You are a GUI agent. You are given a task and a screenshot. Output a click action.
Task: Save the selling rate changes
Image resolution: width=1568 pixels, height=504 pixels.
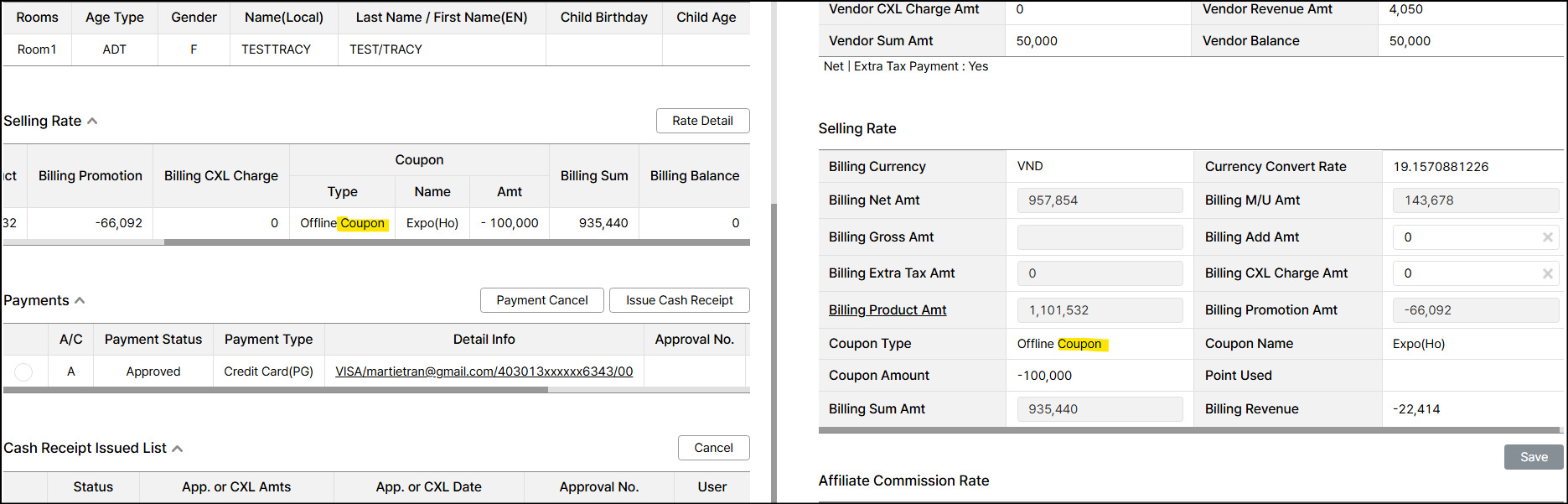point(1533,457)
